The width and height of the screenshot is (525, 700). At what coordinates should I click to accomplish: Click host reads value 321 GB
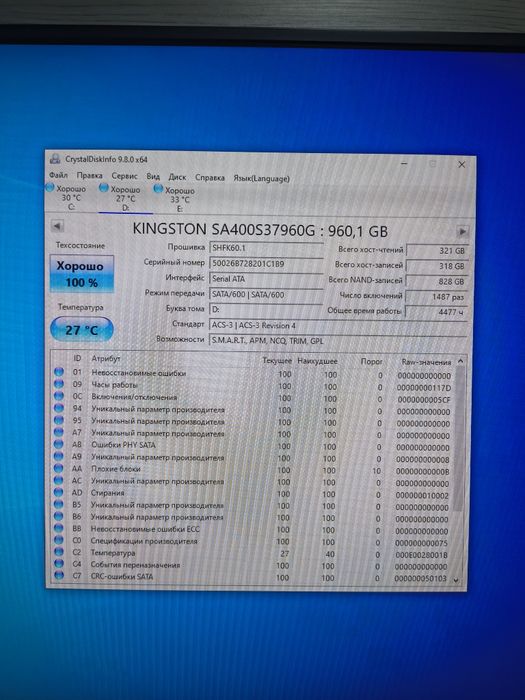coord(437,251)
